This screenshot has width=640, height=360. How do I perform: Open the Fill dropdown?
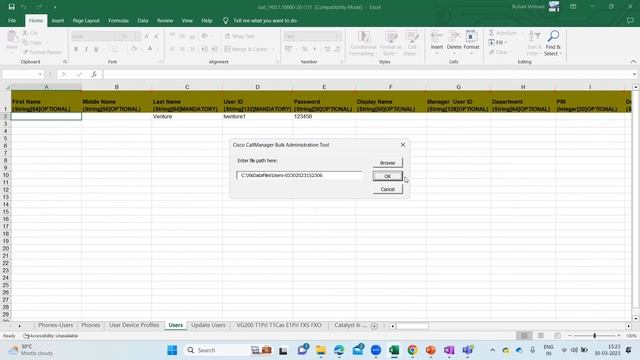pos(498,42)
